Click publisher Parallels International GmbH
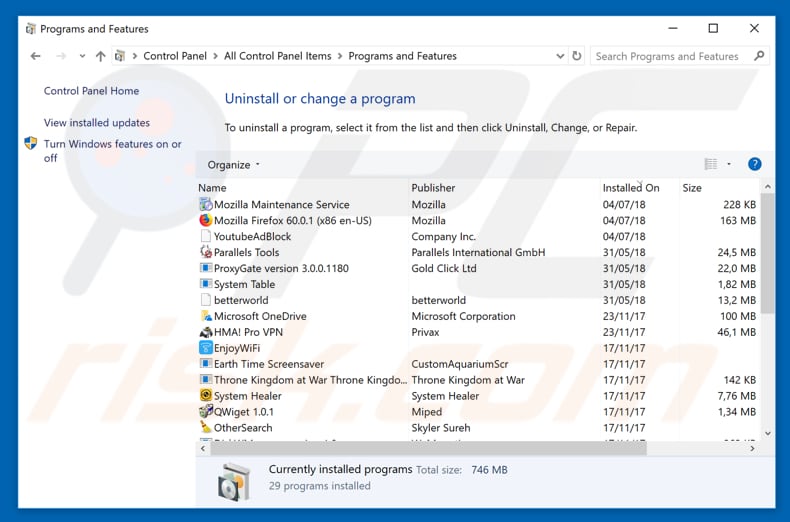Screen dimensions: 790x522 pos(478,252)
